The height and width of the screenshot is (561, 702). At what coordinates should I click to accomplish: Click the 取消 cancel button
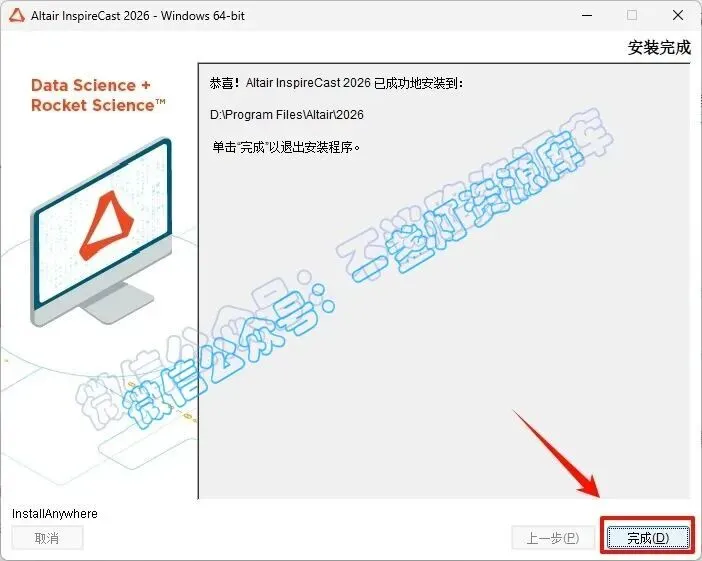pos(47,538)
